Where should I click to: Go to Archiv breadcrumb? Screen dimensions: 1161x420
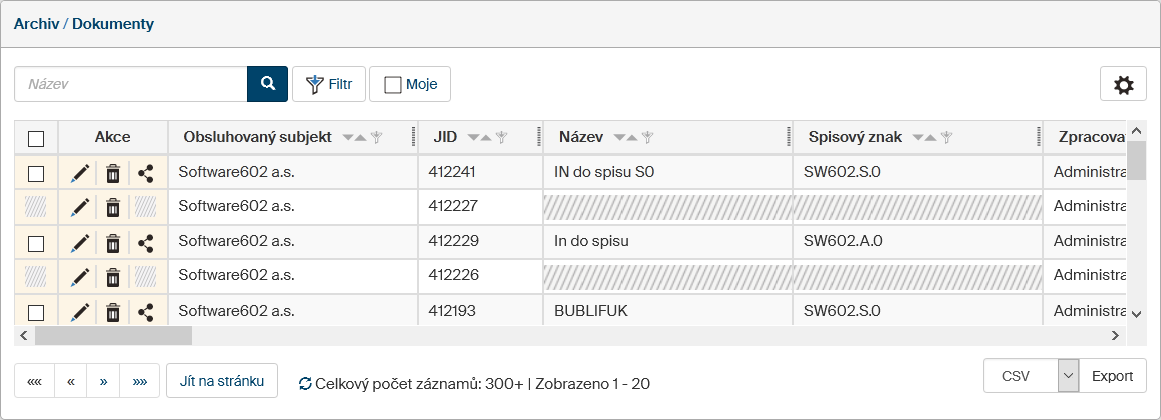[35, 23]
